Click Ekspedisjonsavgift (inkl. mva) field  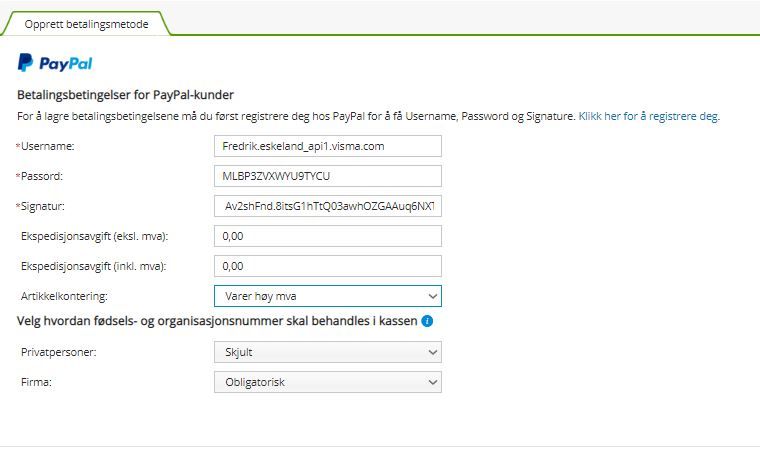(328, 266)
